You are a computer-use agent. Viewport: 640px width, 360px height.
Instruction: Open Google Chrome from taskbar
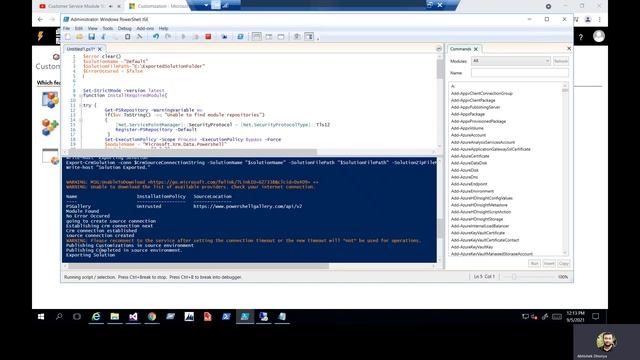pyautogui.click(x=152, y=316)
